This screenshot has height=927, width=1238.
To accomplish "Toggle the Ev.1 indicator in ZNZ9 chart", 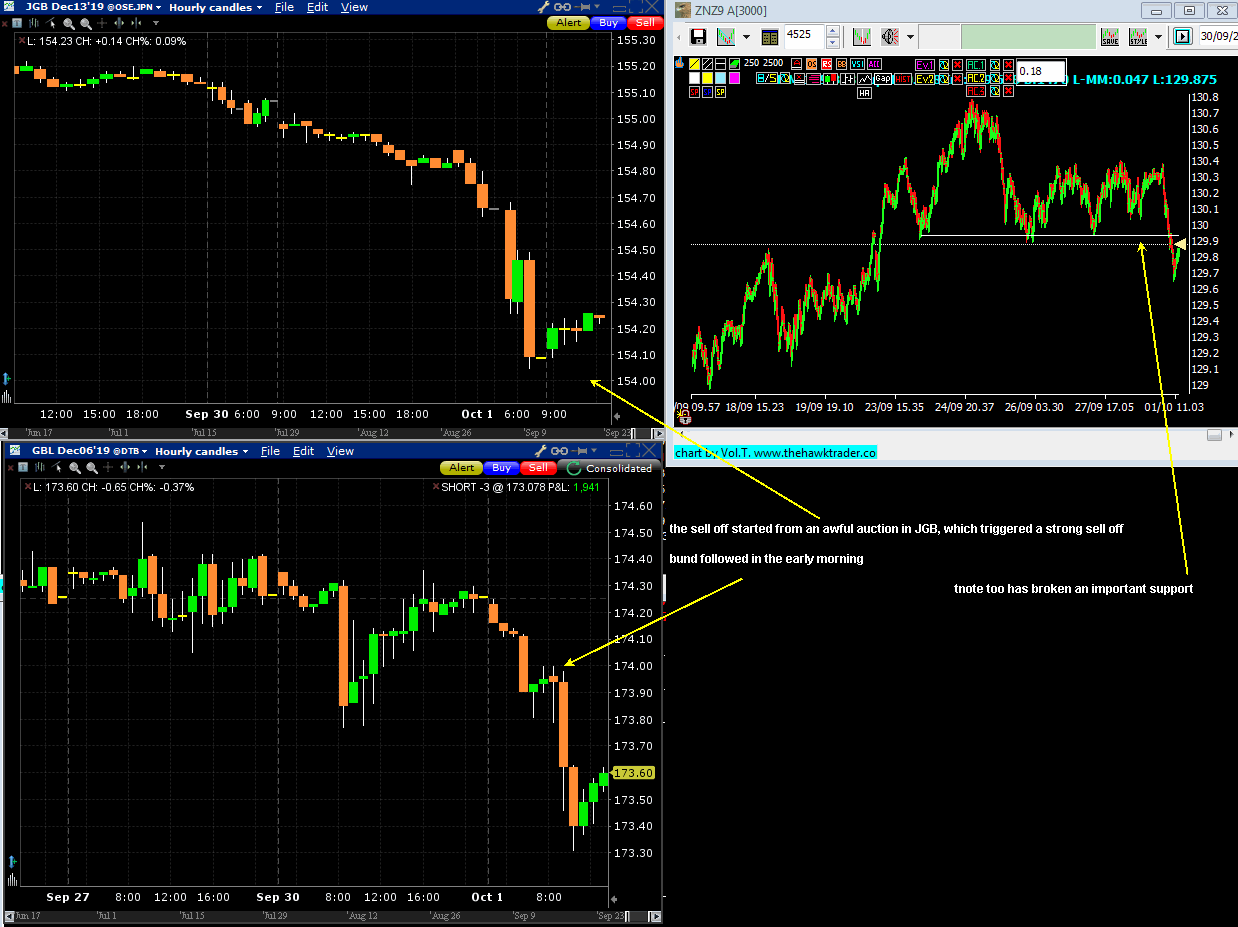I will click(x=925, y=64).
